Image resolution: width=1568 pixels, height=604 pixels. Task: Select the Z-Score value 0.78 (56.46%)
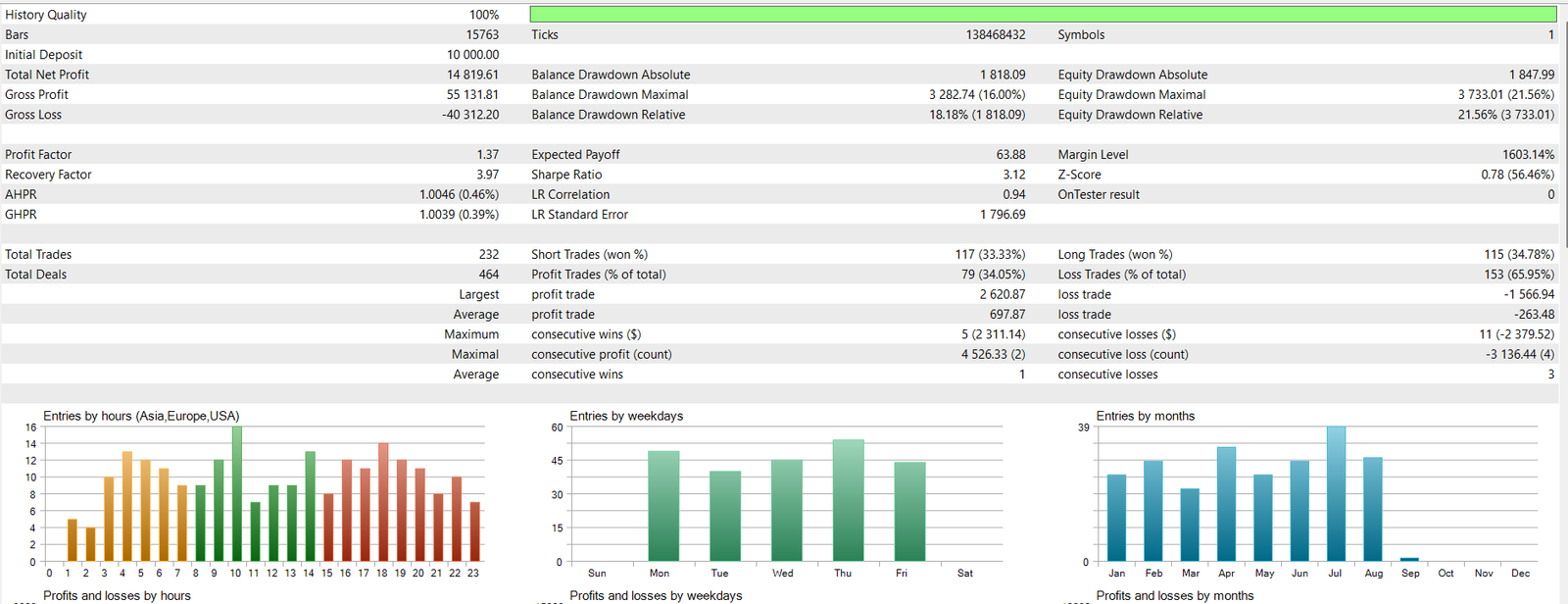pyautogui.click(x=1518, y=175)
